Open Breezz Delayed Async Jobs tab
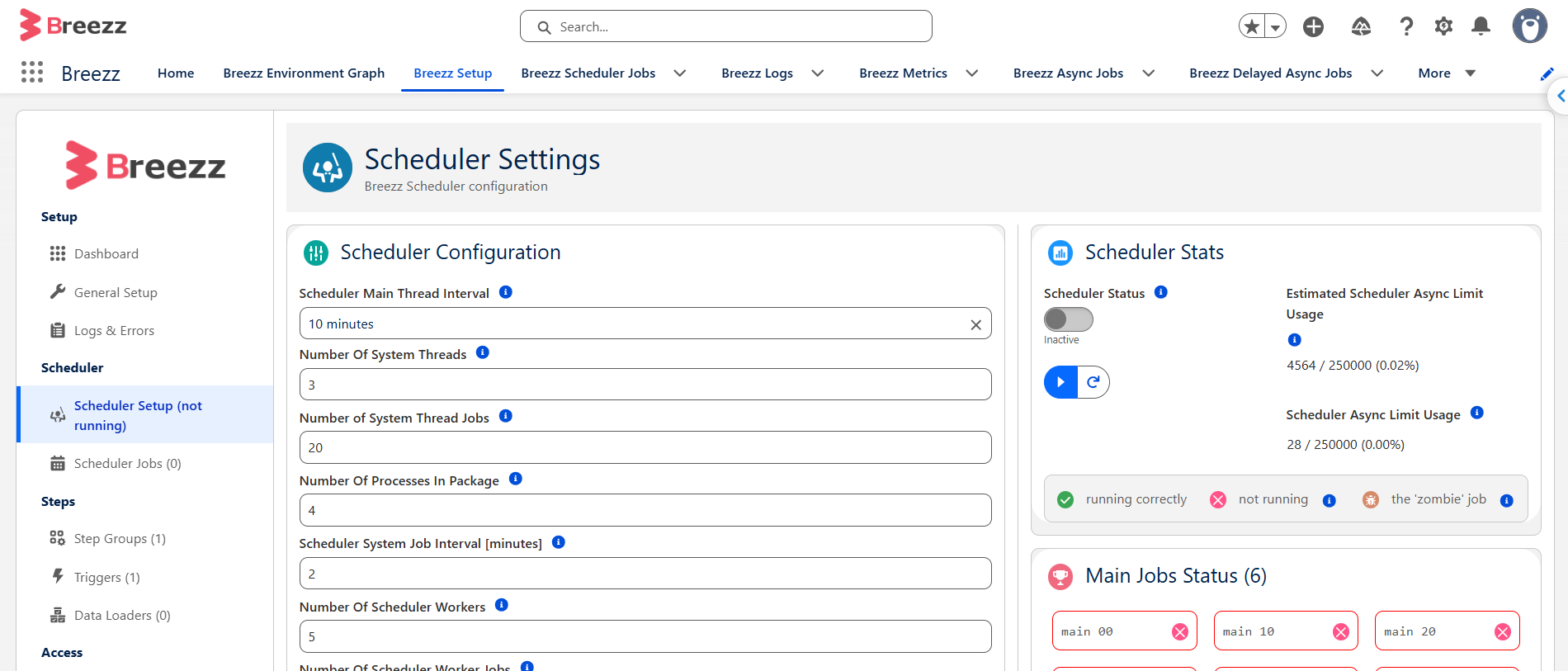 point(1270,73)
